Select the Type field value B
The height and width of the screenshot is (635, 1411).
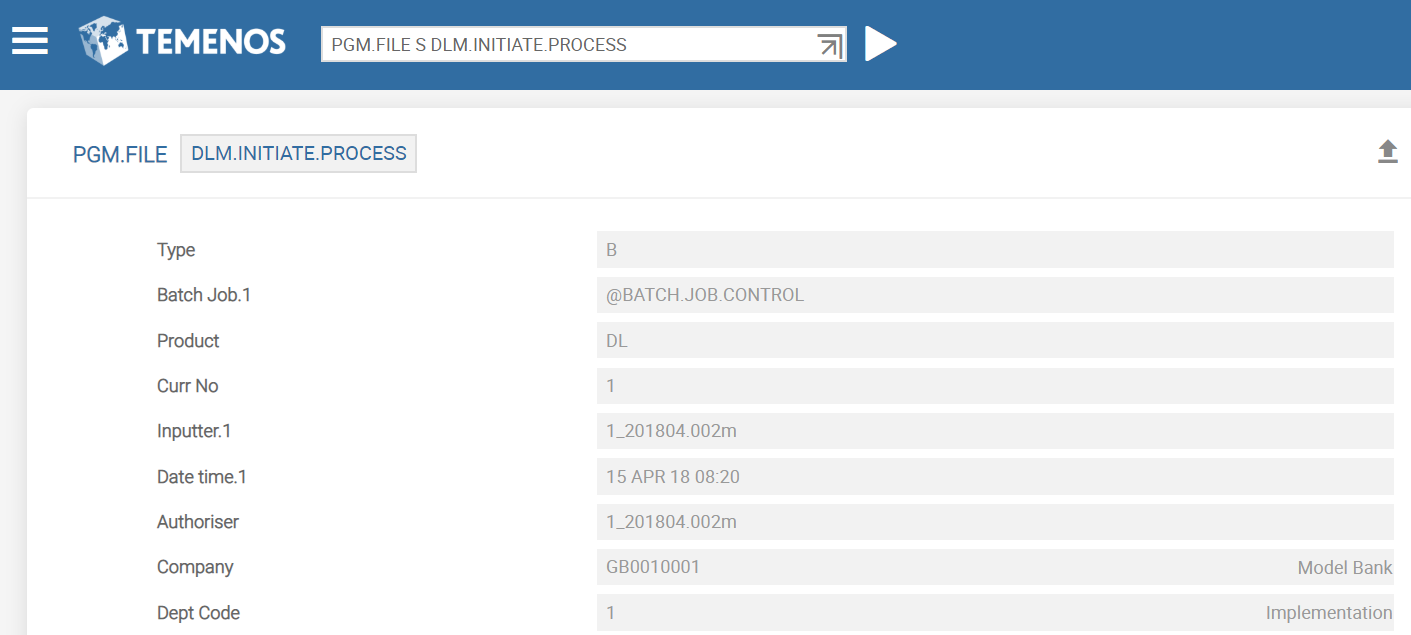[995, 250]
